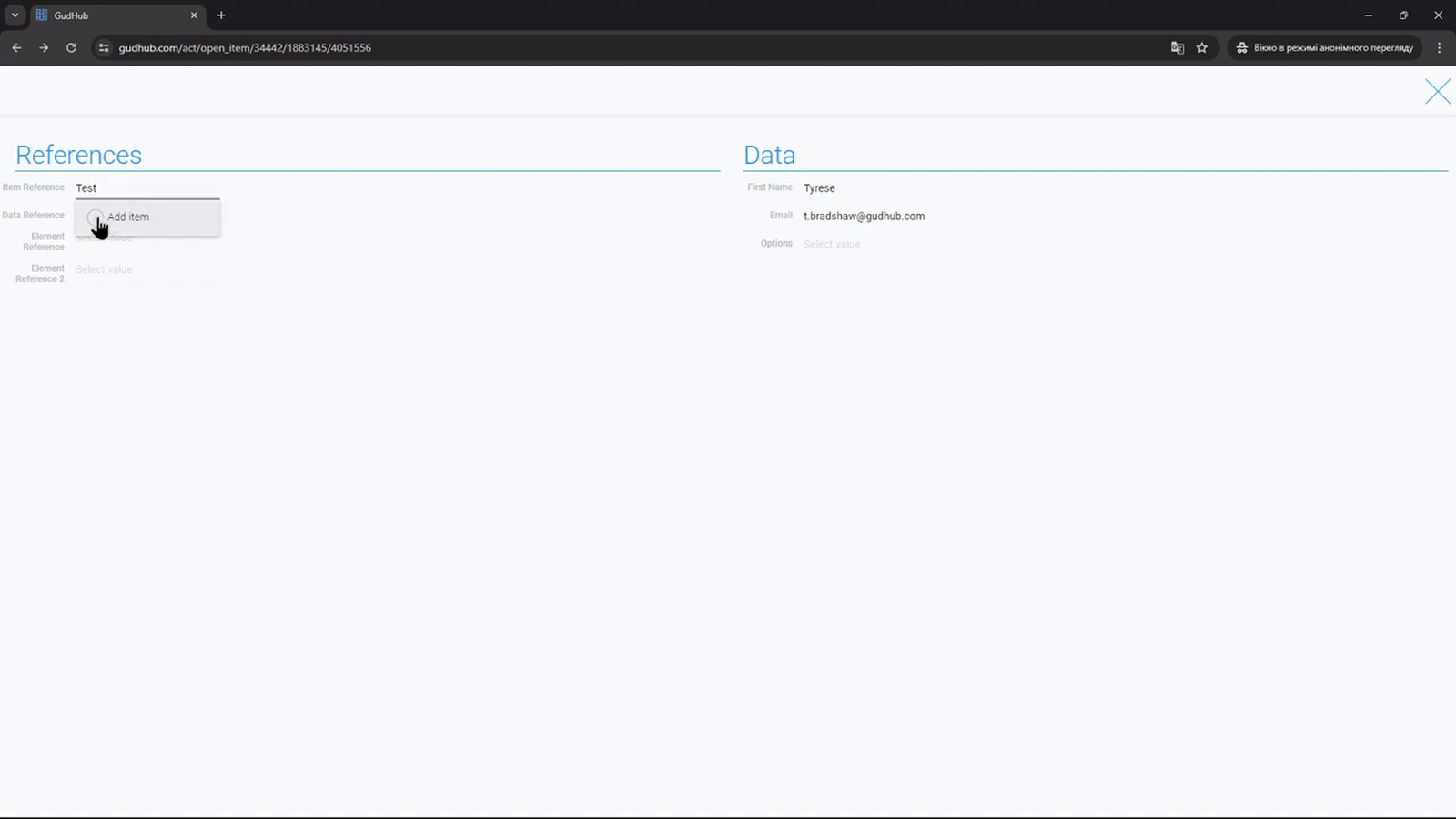Click the browser forward arrow
Screen dimensions: 1456x819
pyautogui.click(x=44, y=47)
